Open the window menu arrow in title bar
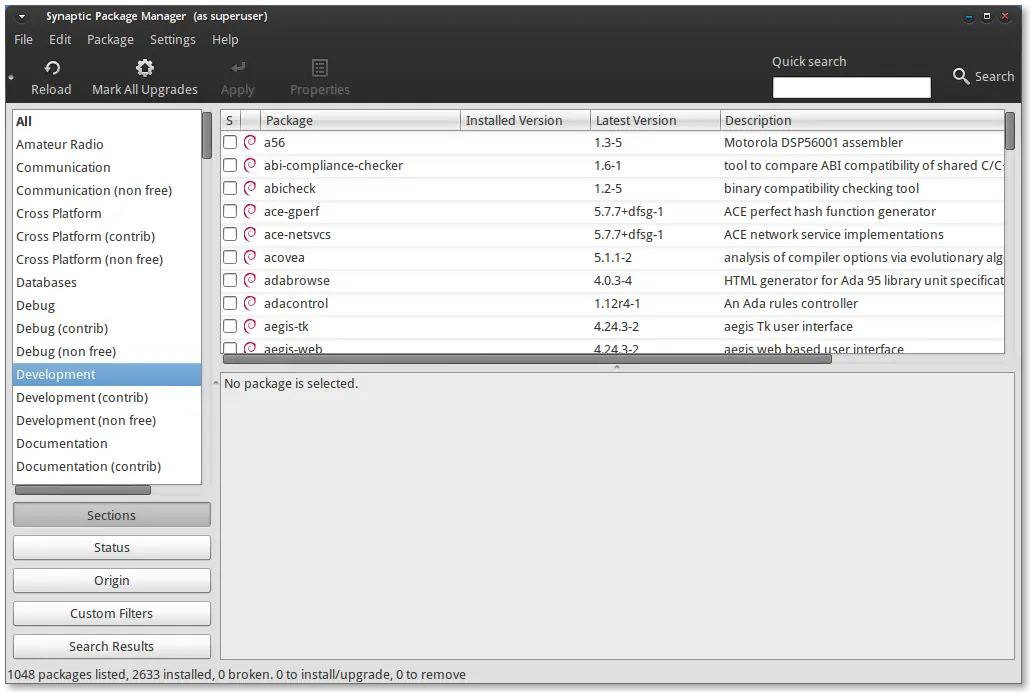Viewport: 1031px width, 693px height. [x=22, y=16]
